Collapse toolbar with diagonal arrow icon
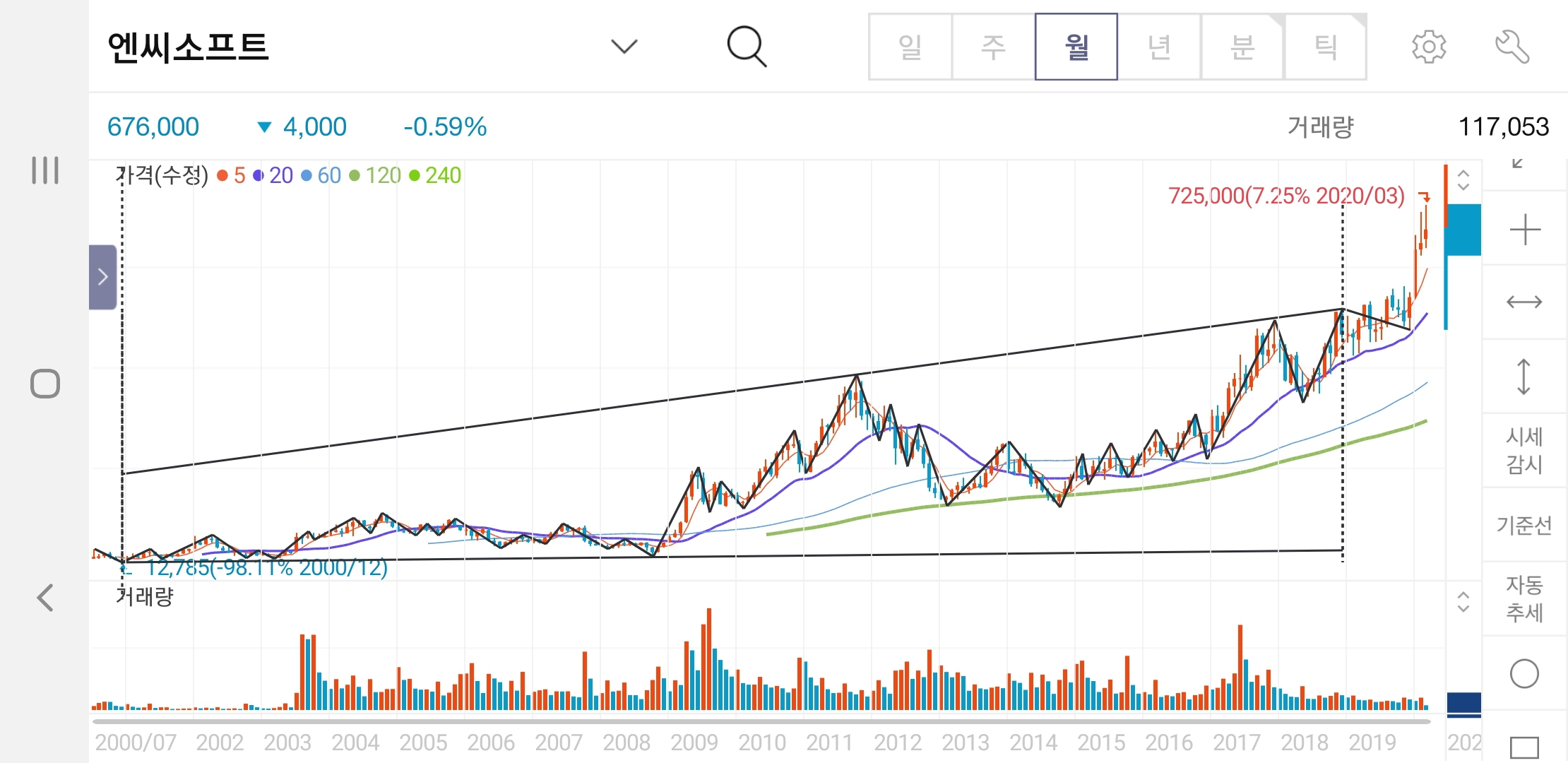 (x=1517, y=164)
